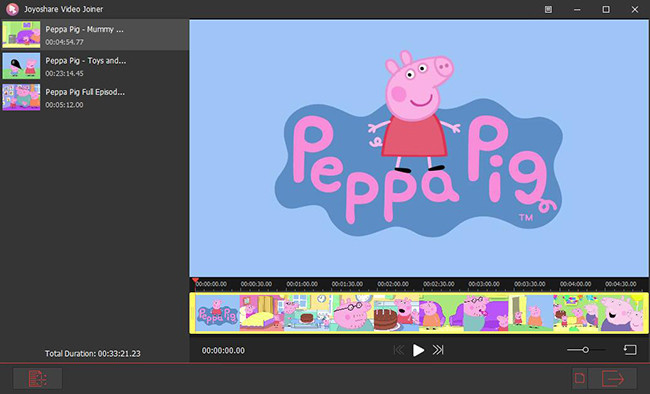Click the Daddy Pig with glasses filmstrip frame
Image resolution: width=650 pixels, height=394 pixels.
(x=352, y=313)
